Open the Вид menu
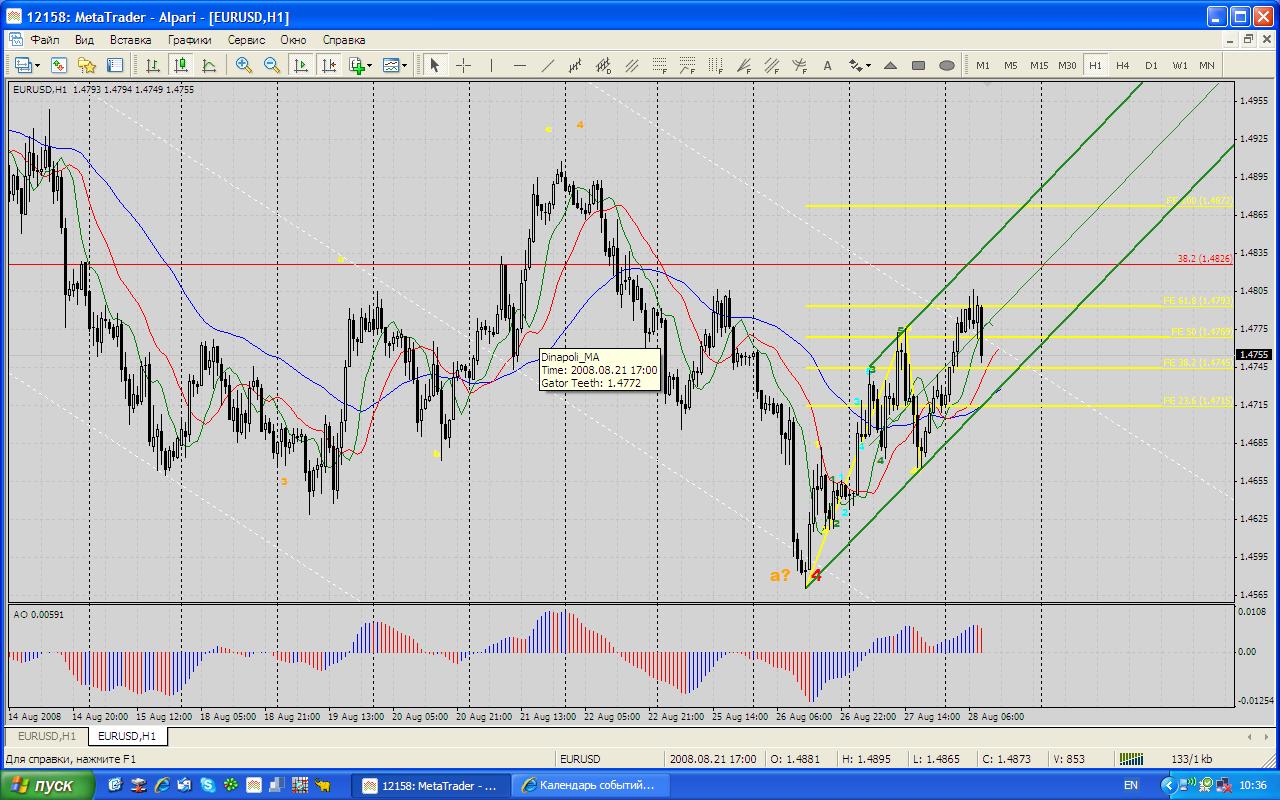The image size is (1280, 800). [84, 40]
